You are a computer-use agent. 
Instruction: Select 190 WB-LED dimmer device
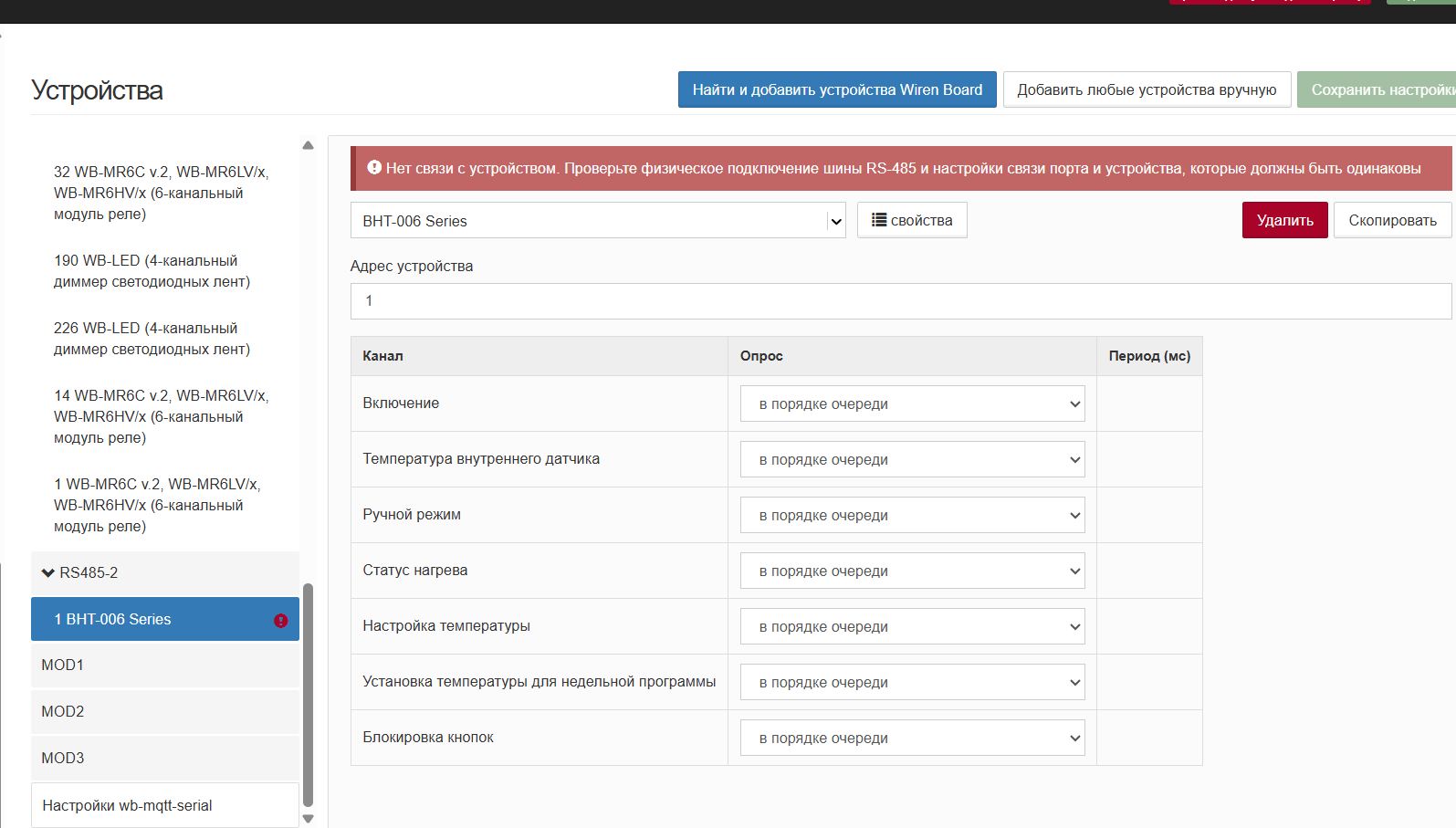(x=152, y=271)
